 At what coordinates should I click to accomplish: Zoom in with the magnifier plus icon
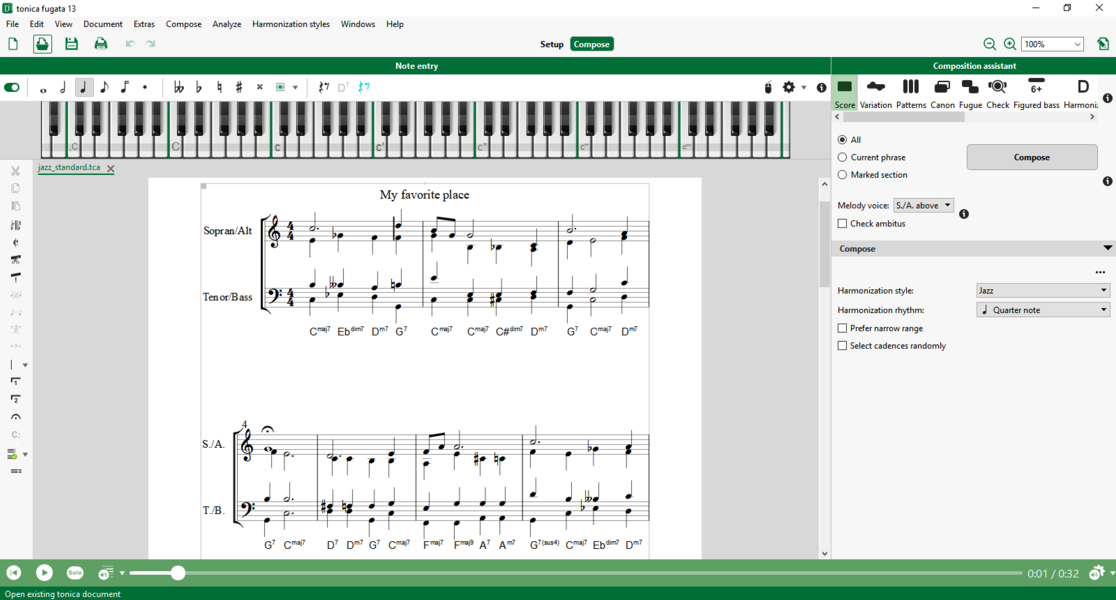pos(1009,44)
